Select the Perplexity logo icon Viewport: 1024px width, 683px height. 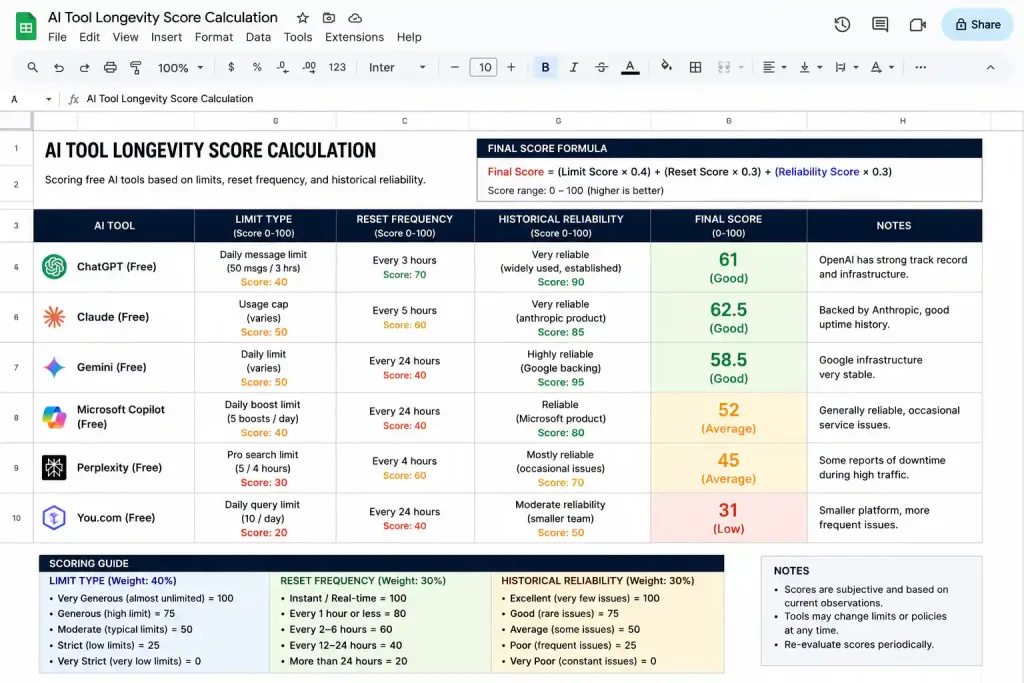tap(54, 468)
